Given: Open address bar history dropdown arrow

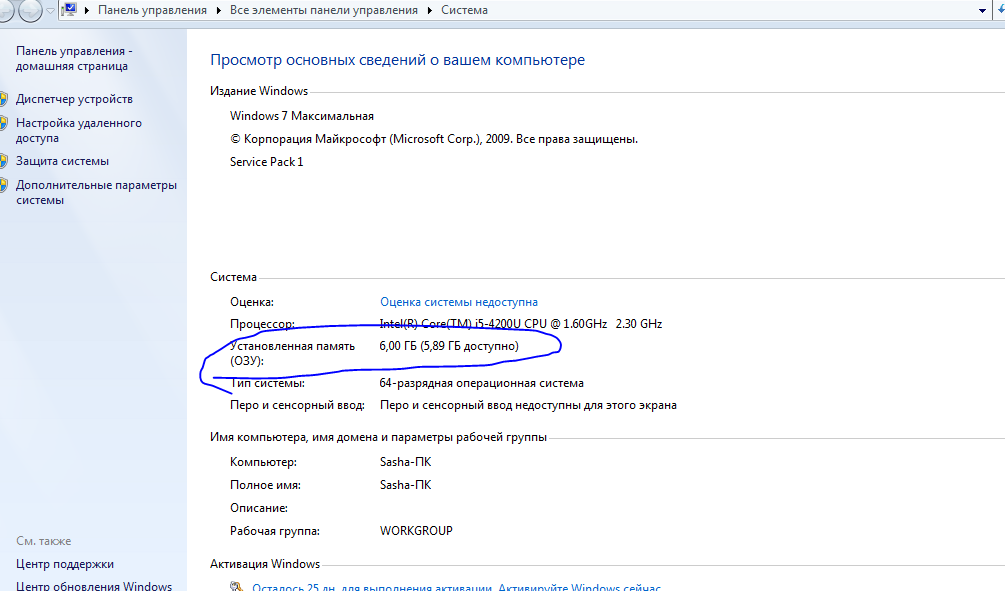Looking at the screenshot, I should pos(983,11).
